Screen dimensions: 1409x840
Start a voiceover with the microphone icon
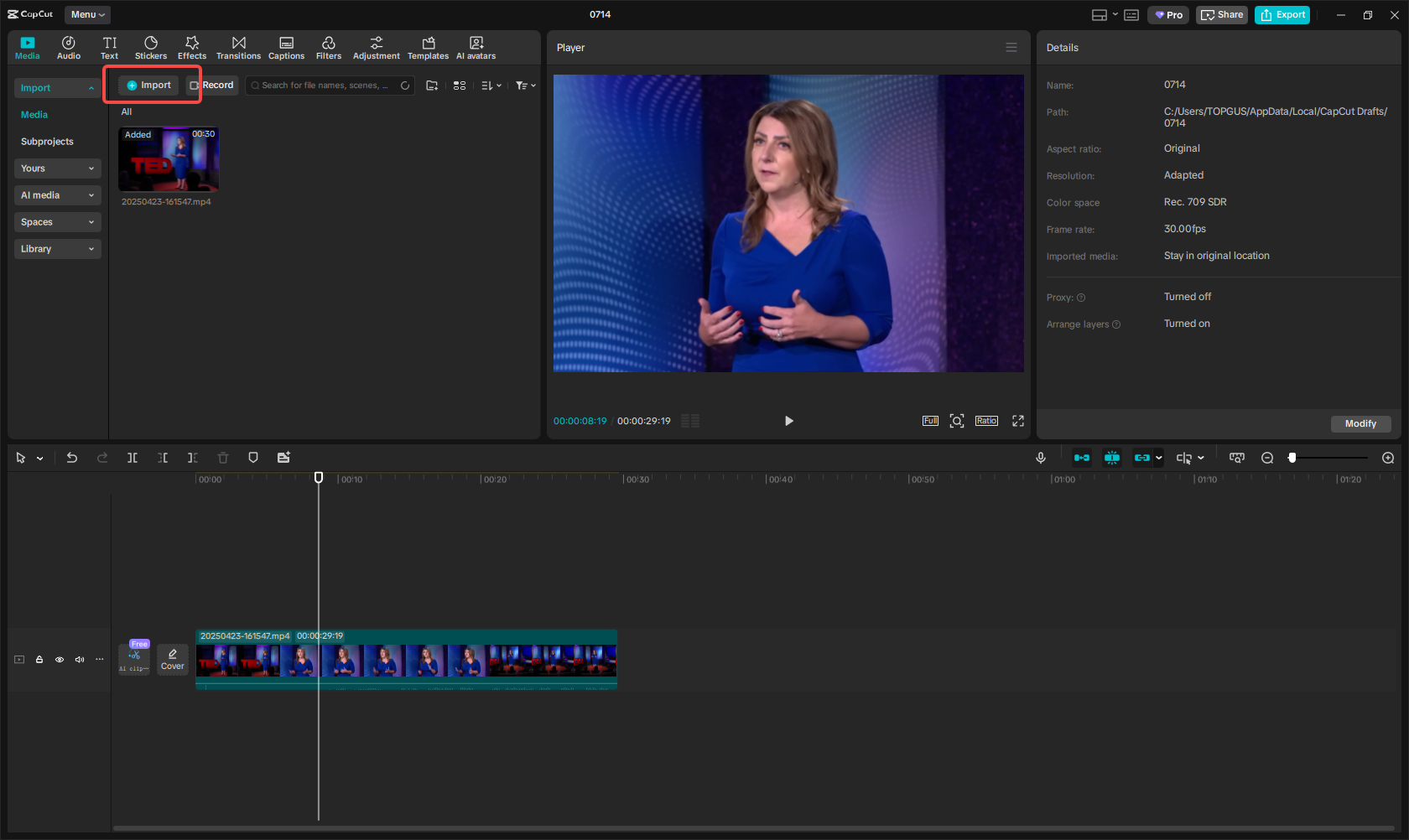[1040, 458]
